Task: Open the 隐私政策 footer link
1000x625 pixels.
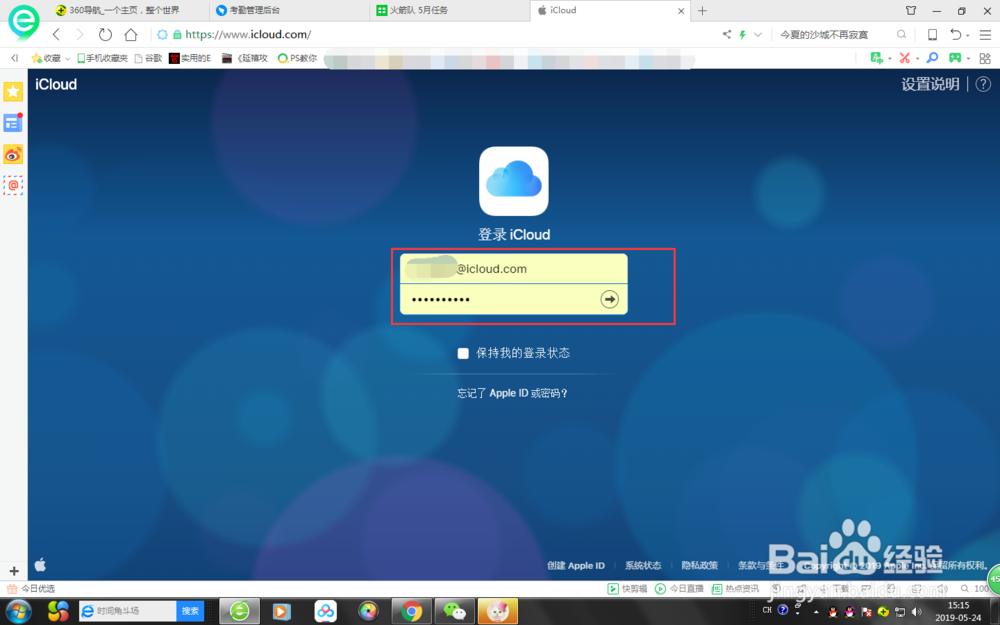Action: 700,566
